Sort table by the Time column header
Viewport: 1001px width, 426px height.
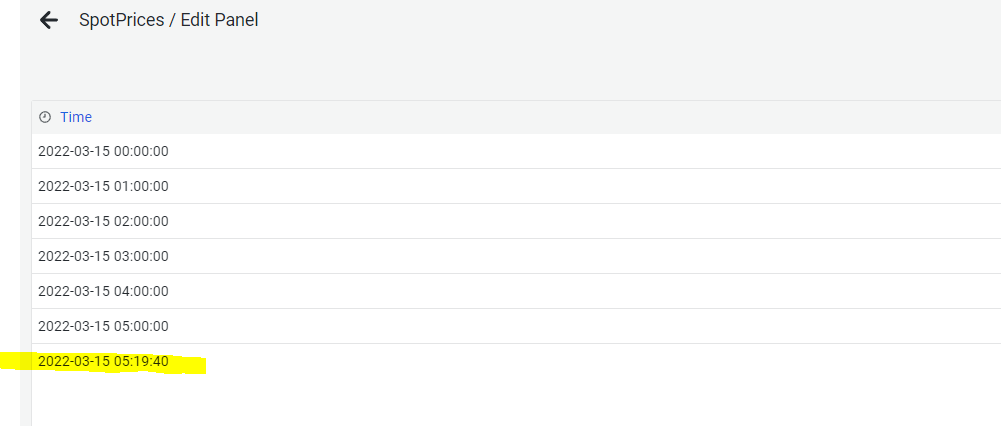point(76,117)
